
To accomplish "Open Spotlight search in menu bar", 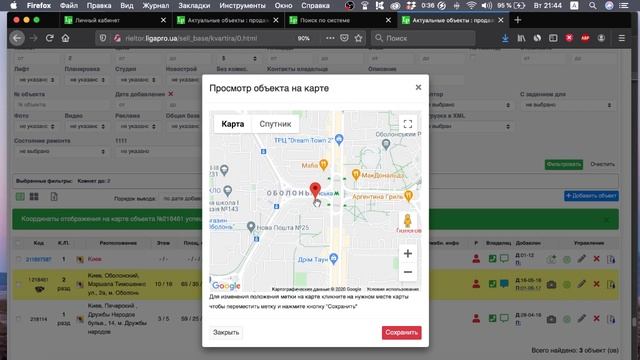I will tap(592, 6).
